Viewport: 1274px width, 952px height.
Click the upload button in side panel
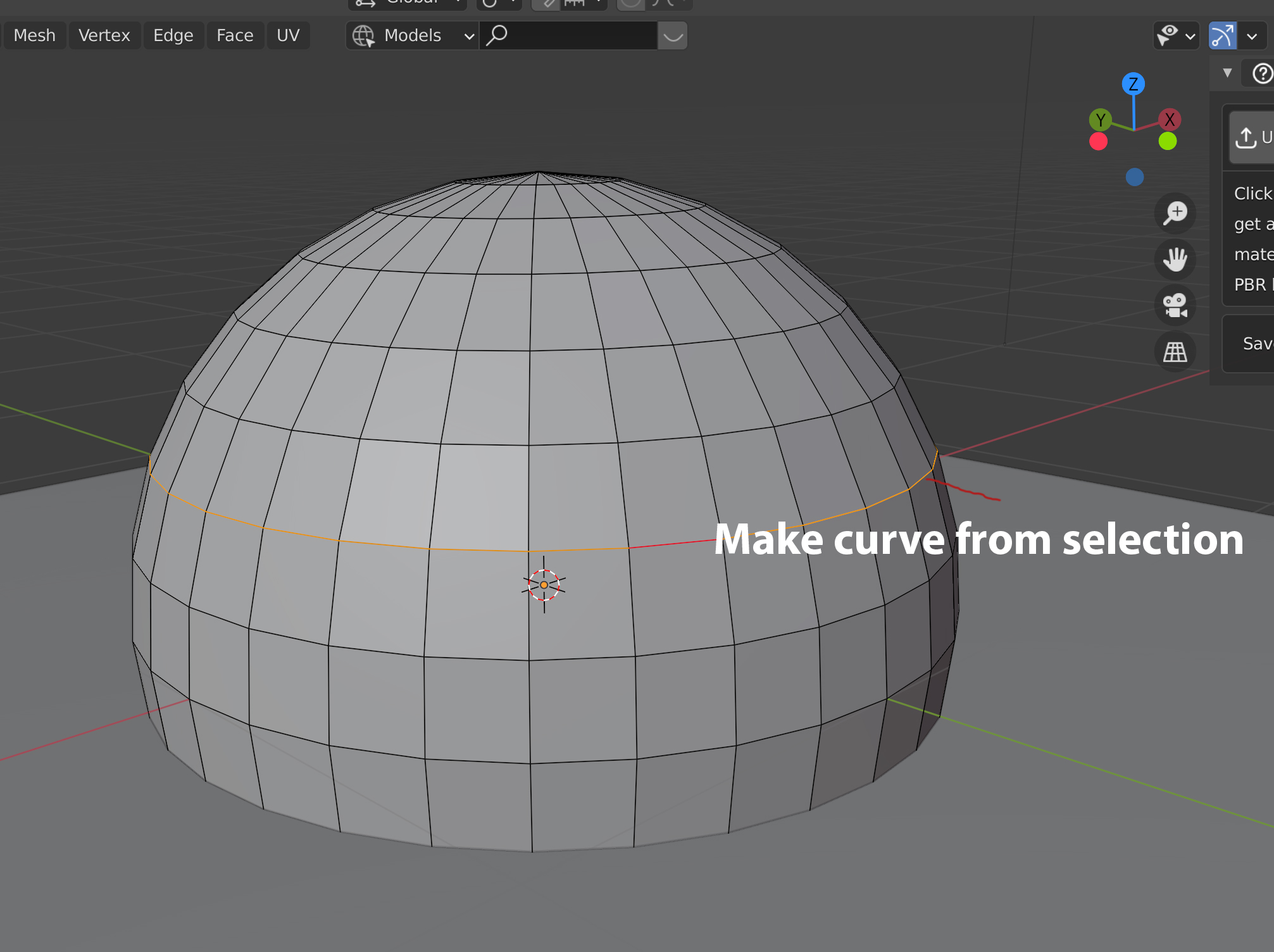[1252, 137]
